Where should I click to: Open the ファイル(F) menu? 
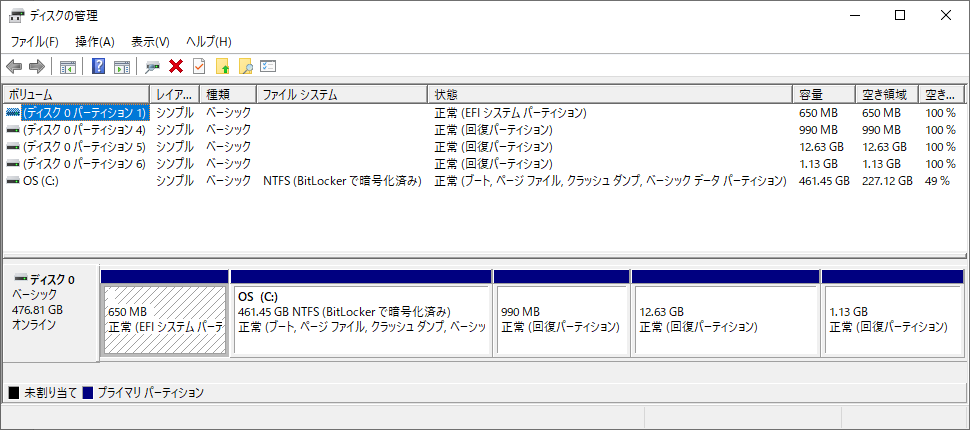pos(35,42)
